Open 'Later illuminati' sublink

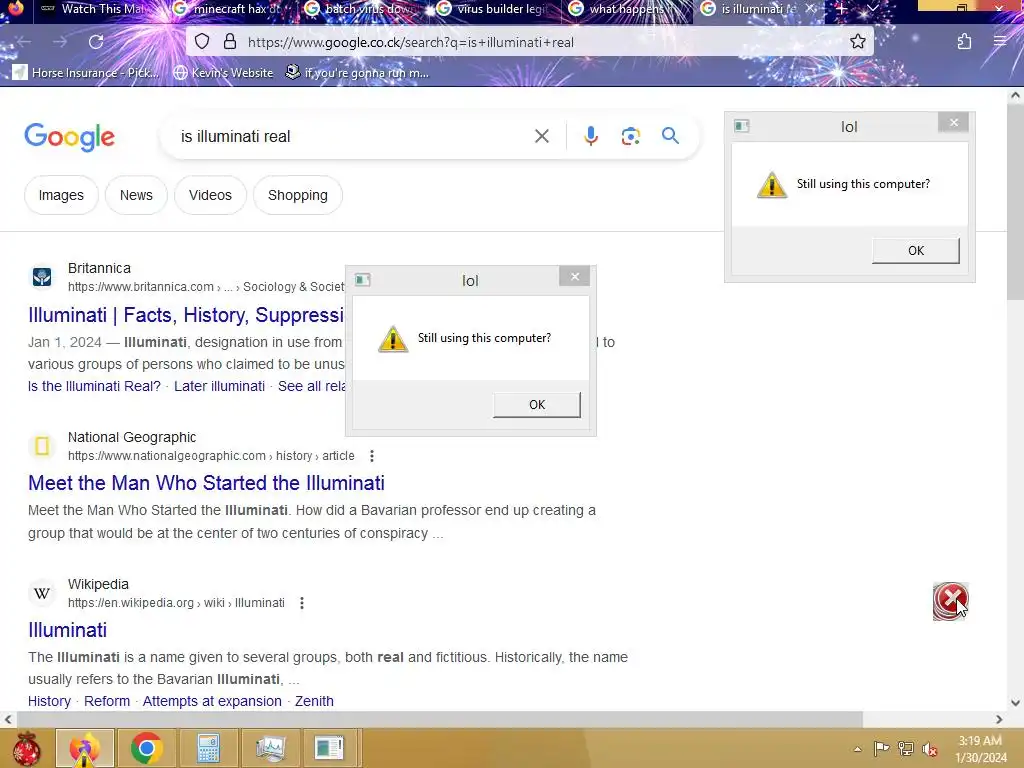(x=219, y=387)
